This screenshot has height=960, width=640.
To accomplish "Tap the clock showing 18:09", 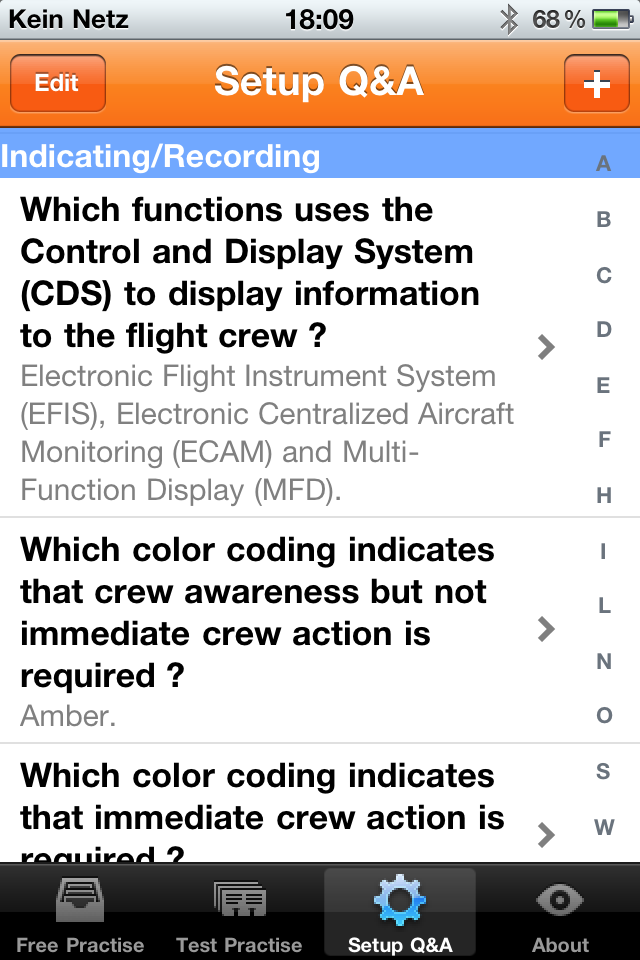I will [x=319, y=19].
